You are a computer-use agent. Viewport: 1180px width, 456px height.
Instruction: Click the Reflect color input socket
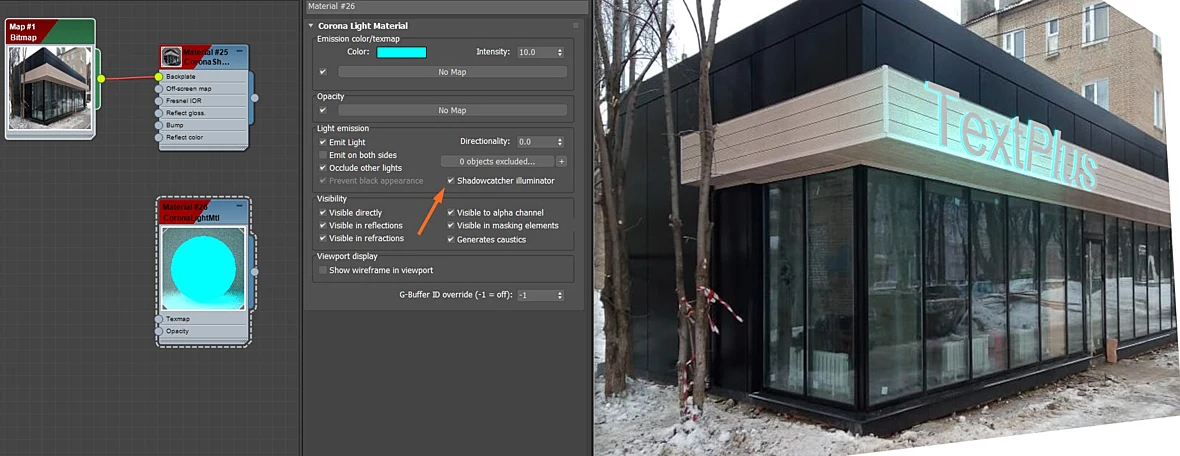[159, 137]
